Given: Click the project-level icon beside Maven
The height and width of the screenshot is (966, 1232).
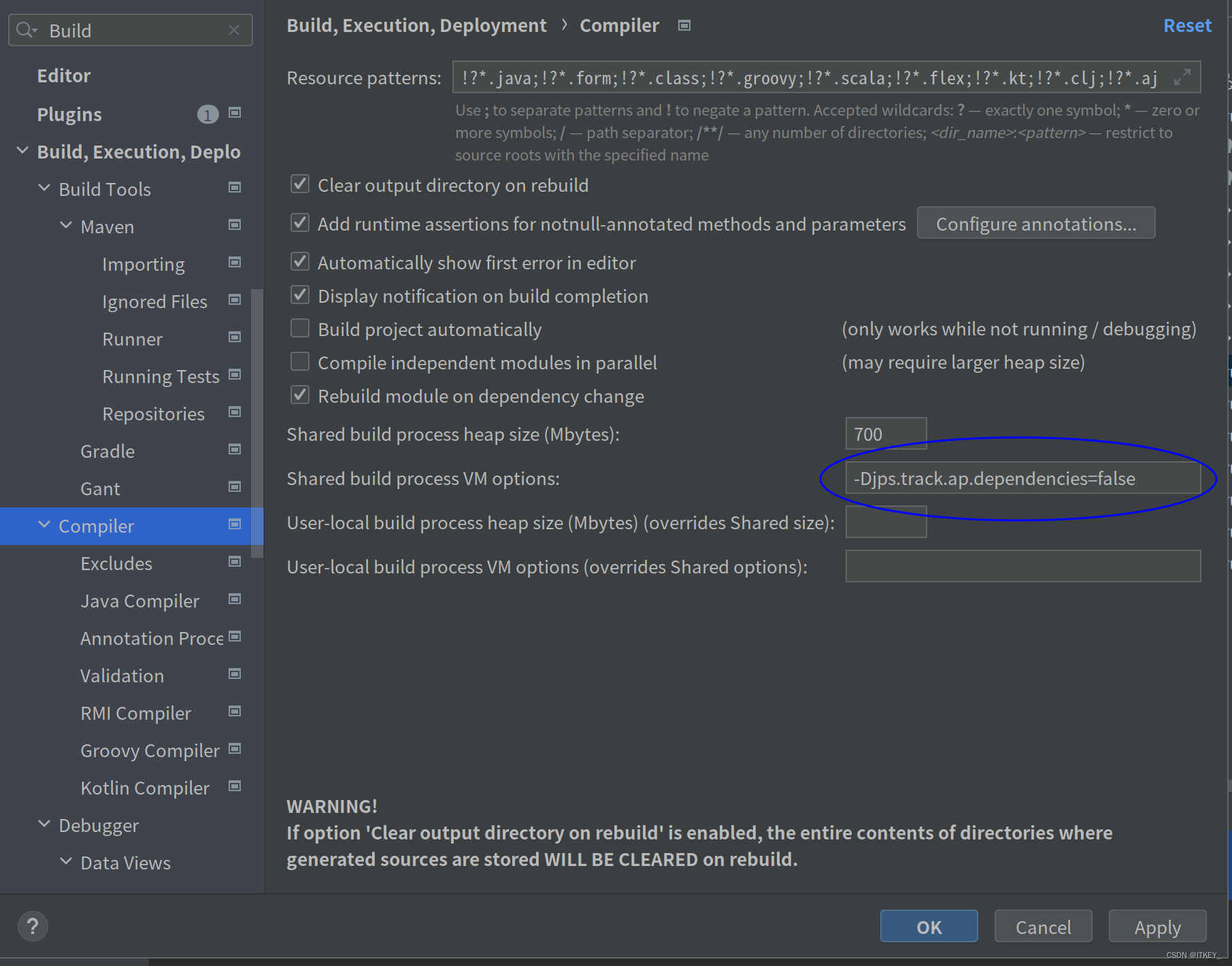Looking at the screenshot, I should pos(235,225).
